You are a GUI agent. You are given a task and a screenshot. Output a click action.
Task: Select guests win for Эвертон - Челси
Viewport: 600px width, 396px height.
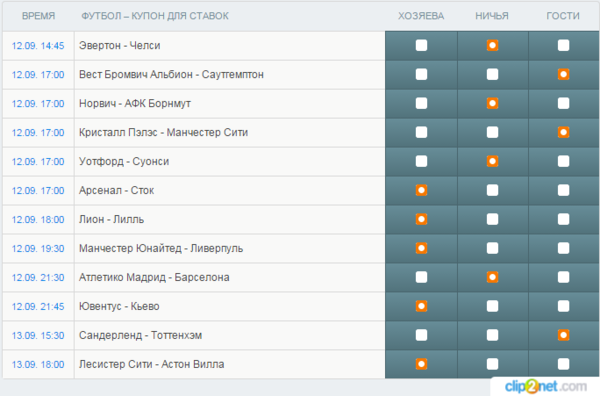tap(563, 46)
